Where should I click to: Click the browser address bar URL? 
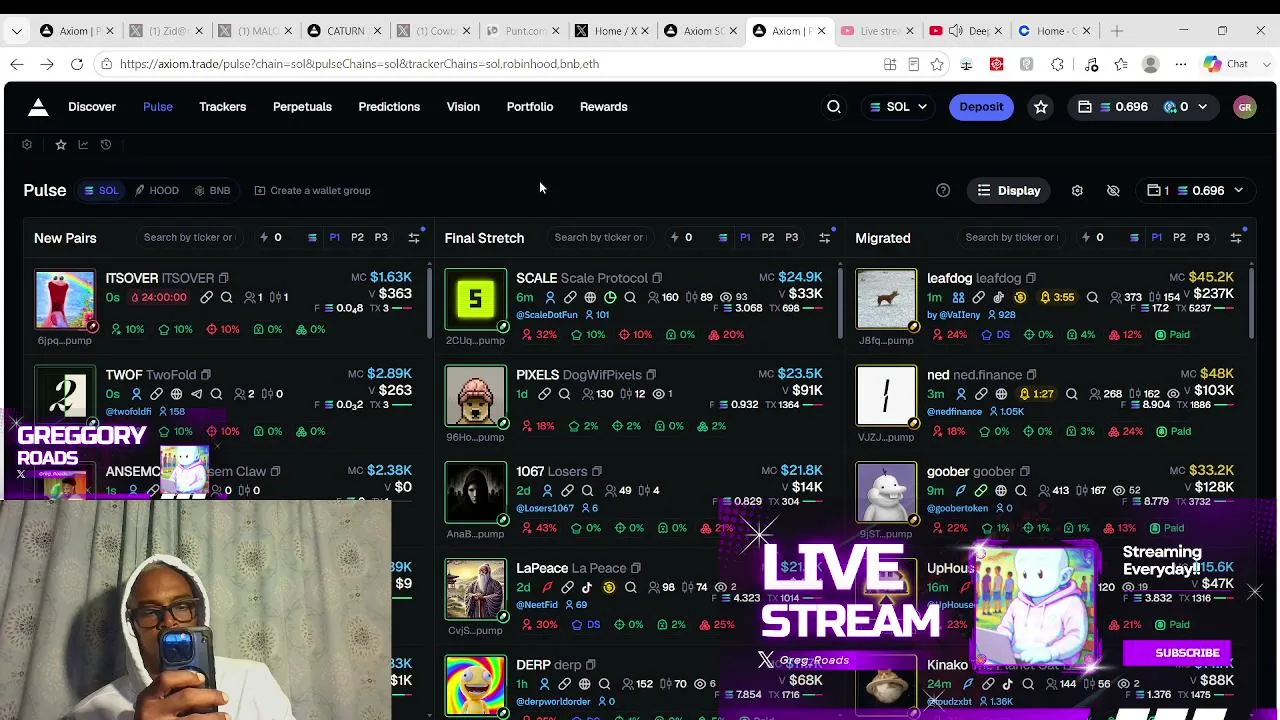coord(359,64)
